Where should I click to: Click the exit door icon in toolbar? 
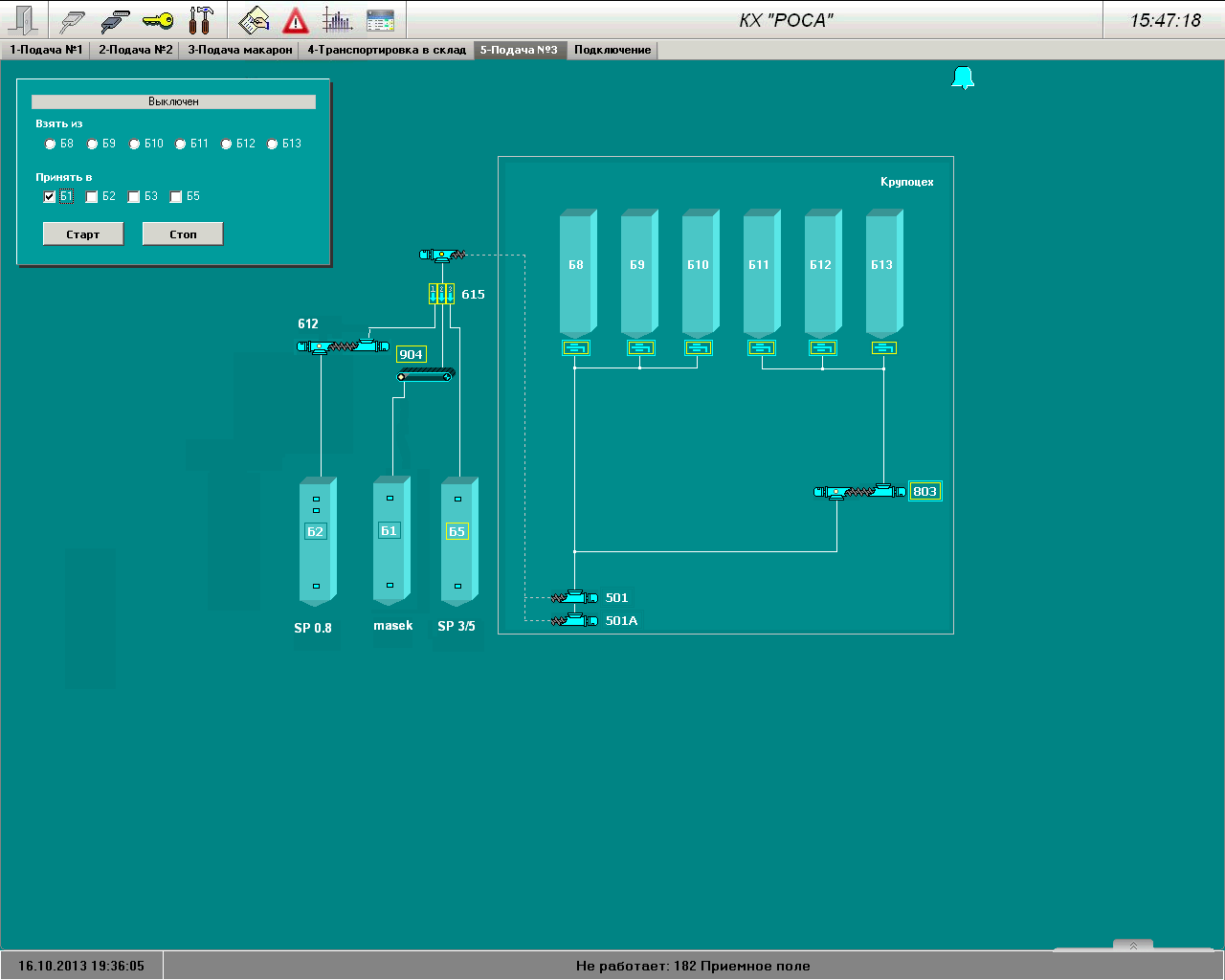click(x=23, y=20)
